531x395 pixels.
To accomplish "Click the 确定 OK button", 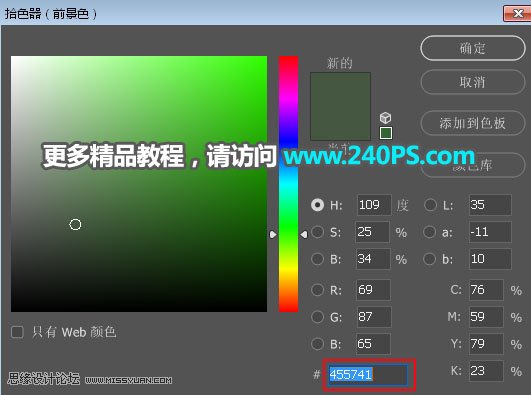I will 473,48.
